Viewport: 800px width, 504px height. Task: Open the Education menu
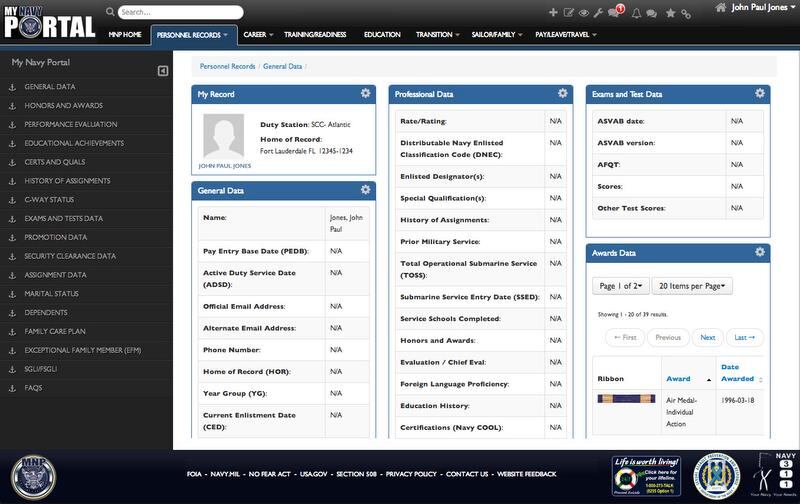coord(382,34)
